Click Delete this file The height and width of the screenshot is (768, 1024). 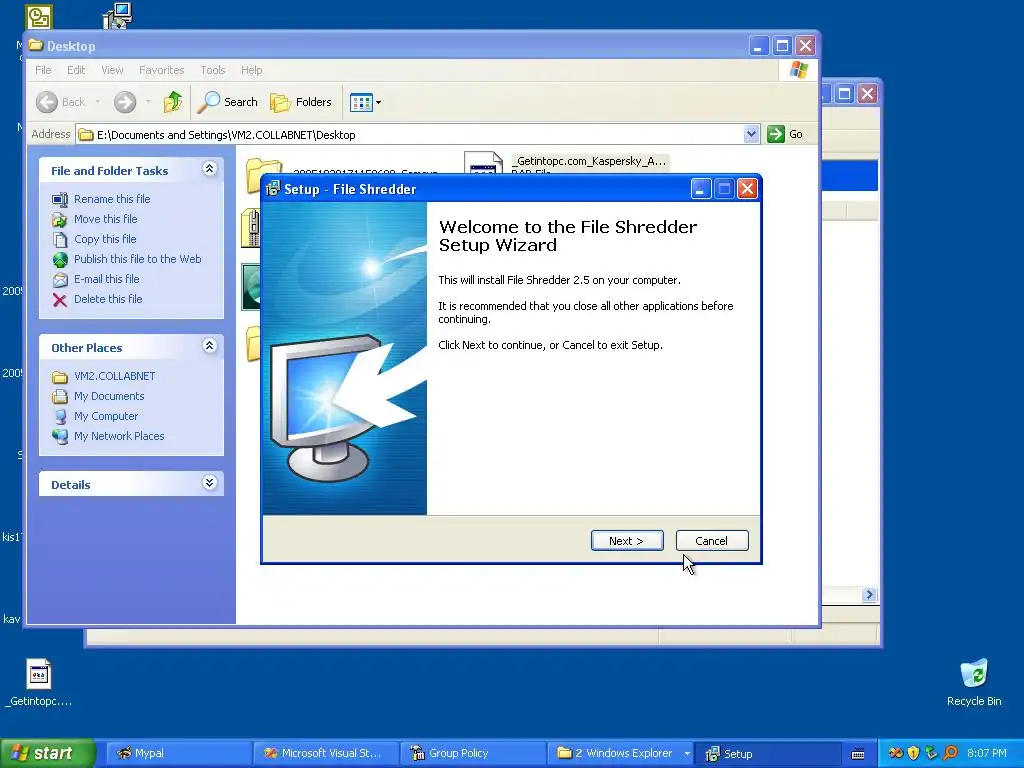point(108,299)
